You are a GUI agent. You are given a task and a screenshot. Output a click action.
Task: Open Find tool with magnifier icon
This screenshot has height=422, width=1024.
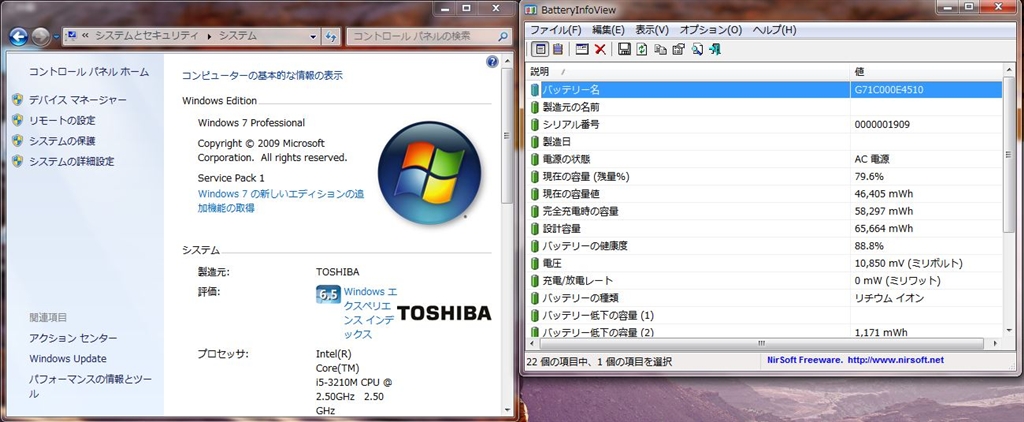[697, 49]
